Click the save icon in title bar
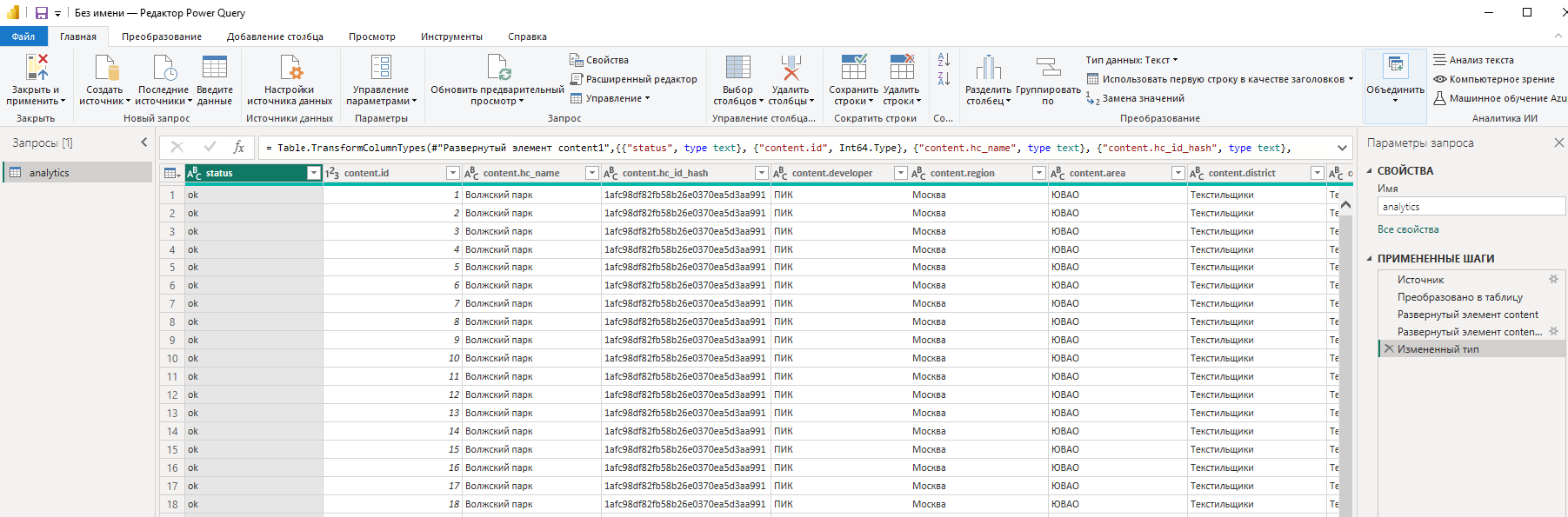Viewport: 1568px width, 517px height. [41, 13]
